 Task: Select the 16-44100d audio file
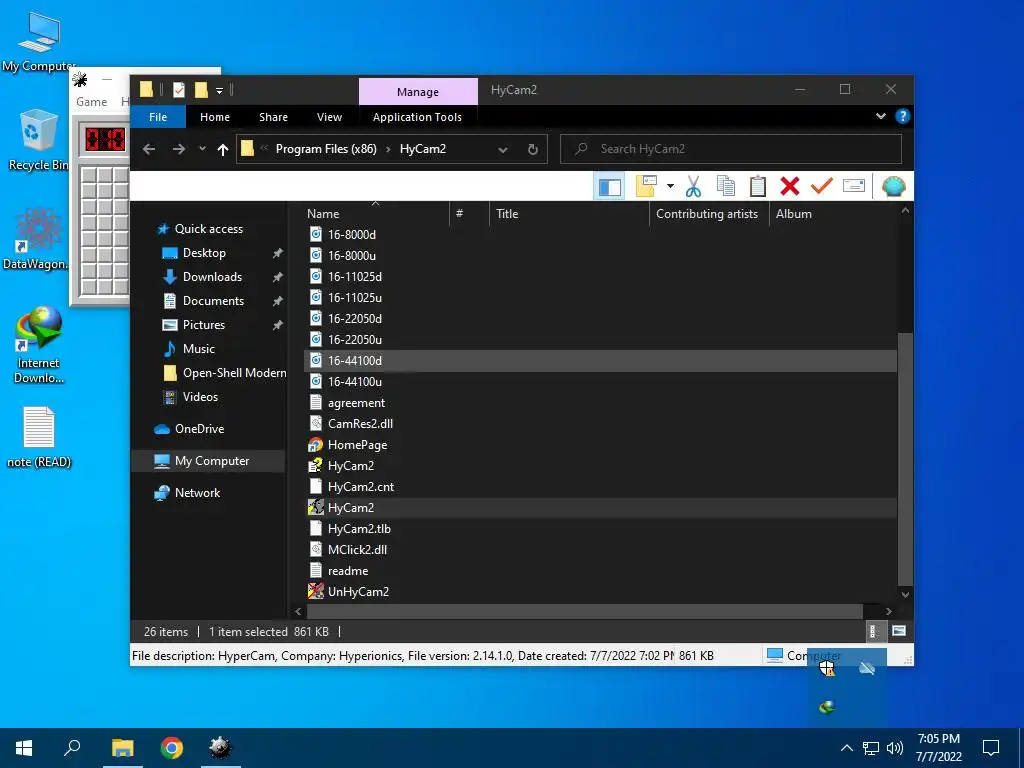pos(355,360)
